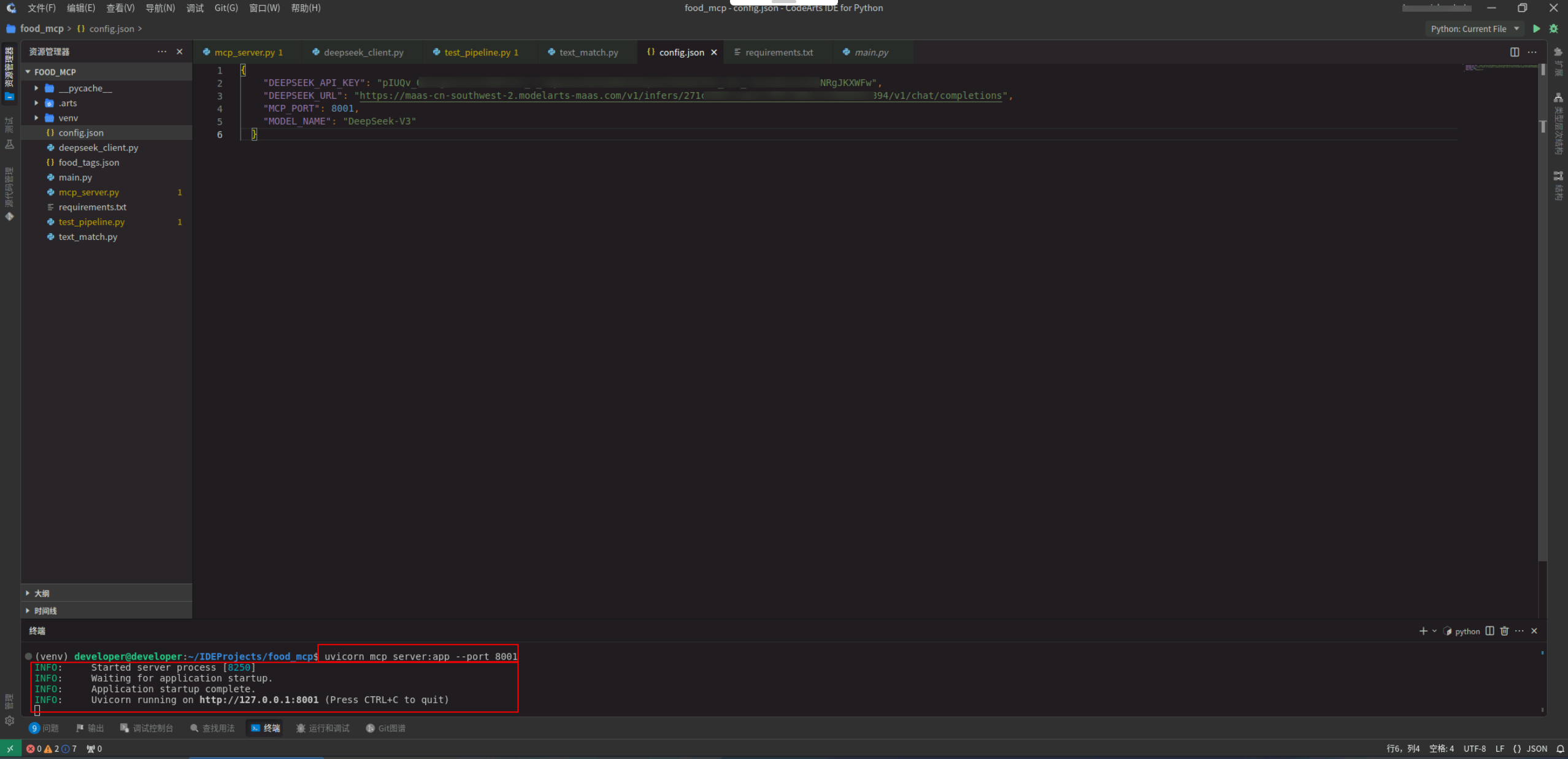Delete the terminal with the trash icon
This screenshot has width=1568, height=759.
click(x=1504, y=631)
